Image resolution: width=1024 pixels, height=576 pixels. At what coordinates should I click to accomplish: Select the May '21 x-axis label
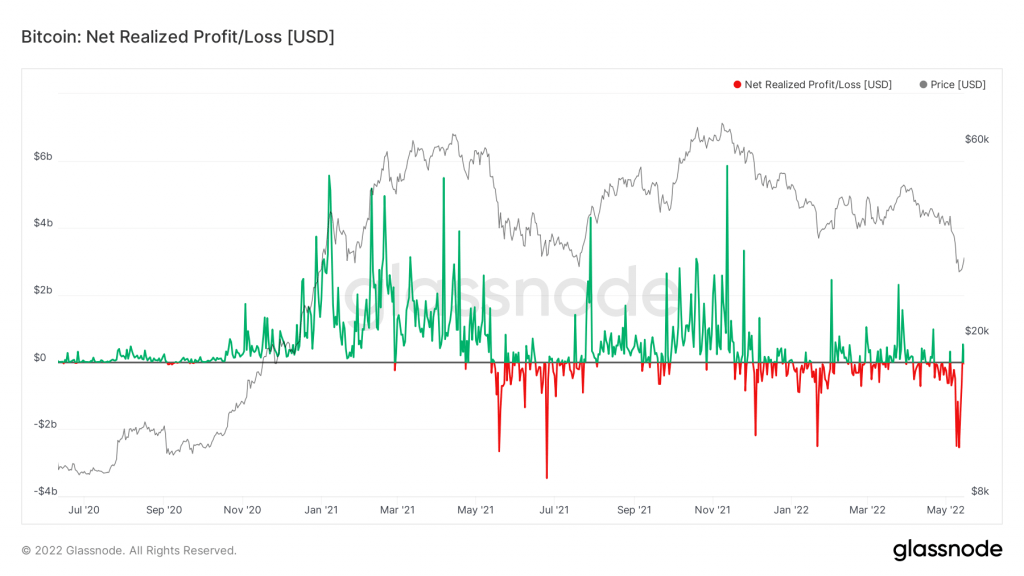tap(476, 510)
